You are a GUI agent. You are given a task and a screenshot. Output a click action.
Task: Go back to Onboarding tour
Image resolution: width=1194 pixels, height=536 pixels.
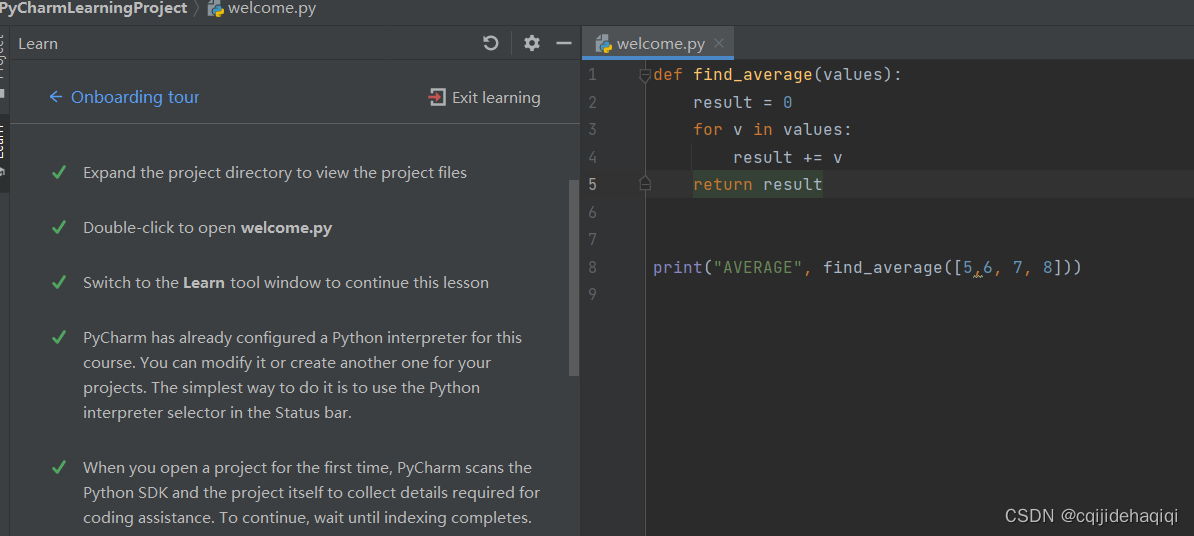pos(123,97)
